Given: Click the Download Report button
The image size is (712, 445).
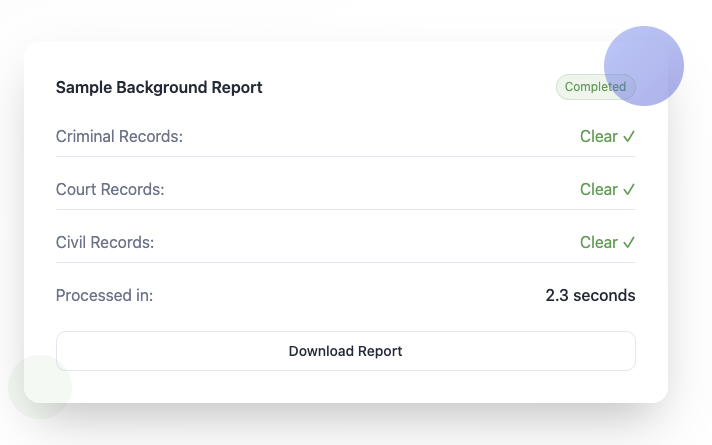Looking at the screenshot, I should click(345, 351).
